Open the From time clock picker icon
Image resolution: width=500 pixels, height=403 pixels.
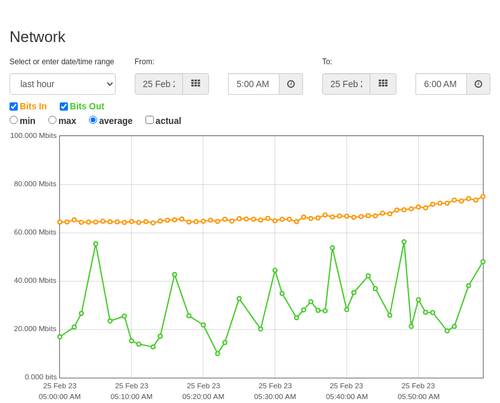[291, 84]
